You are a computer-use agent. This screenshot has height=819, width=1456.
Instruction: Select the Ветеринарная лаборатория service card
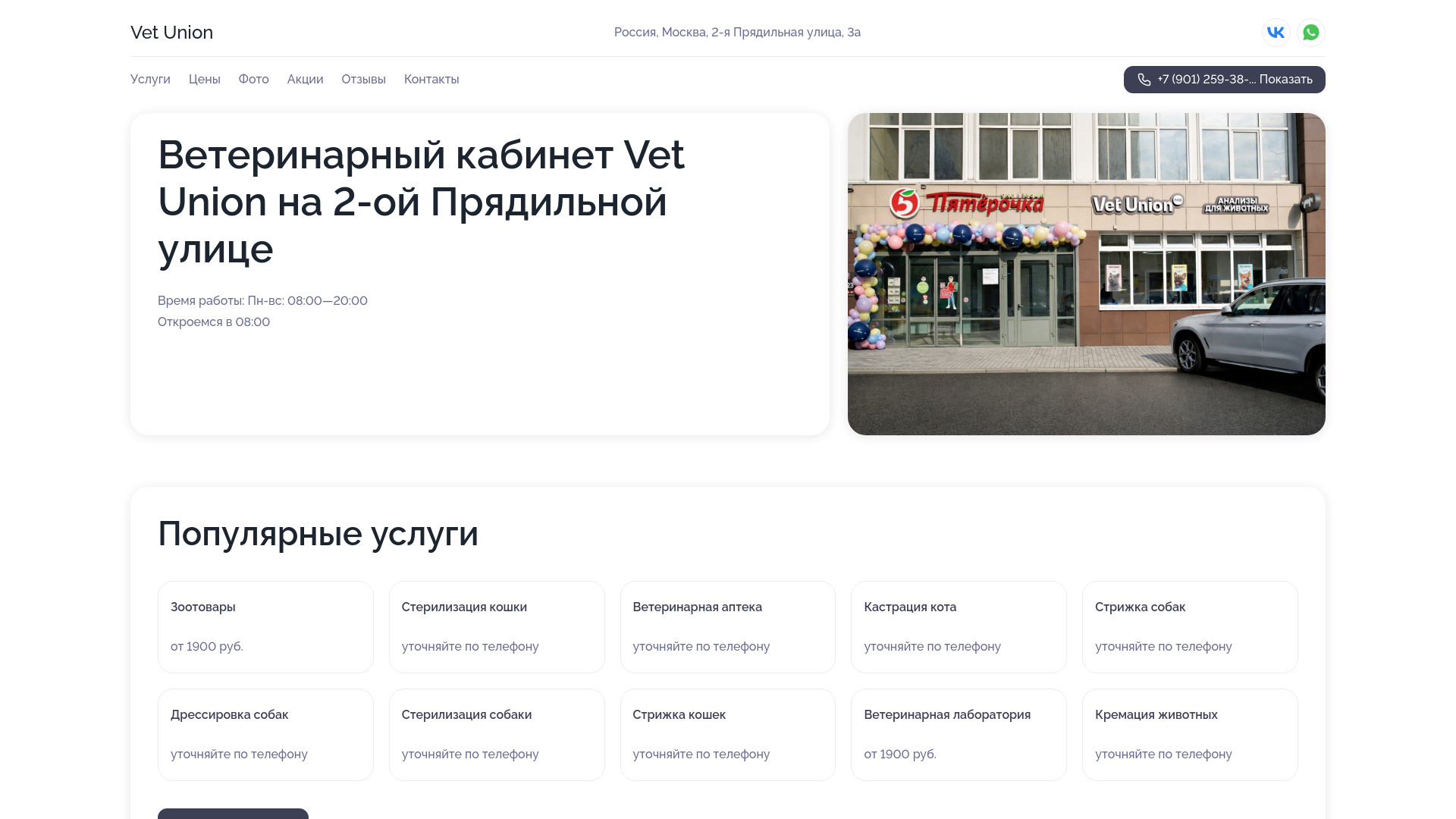(x=959, y=735)
